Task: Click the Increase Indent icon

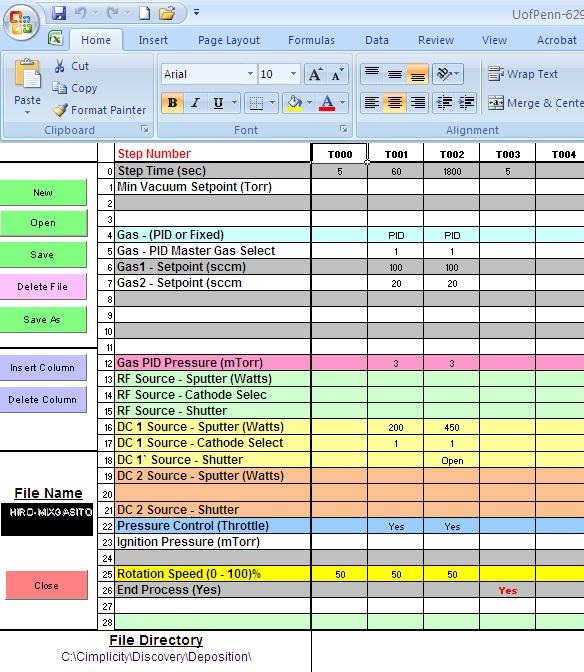Action: (466, 103)
